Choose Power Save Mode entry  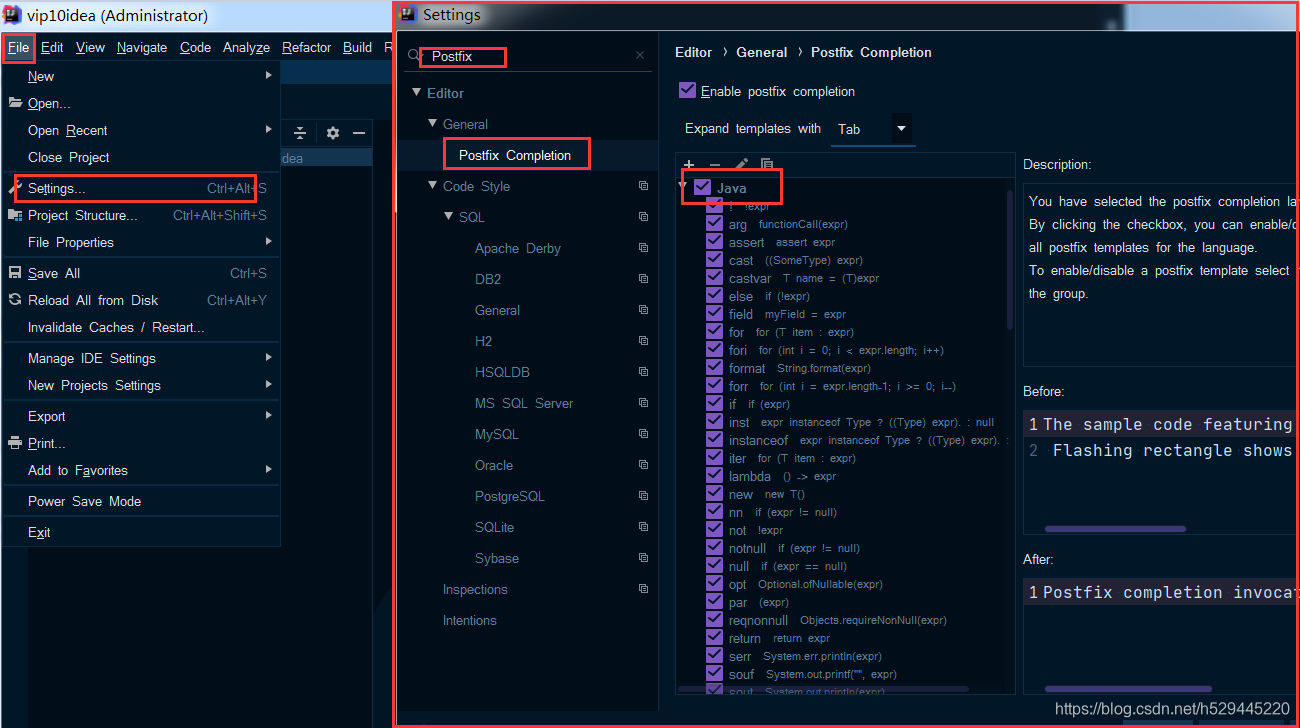coord(140,501)
